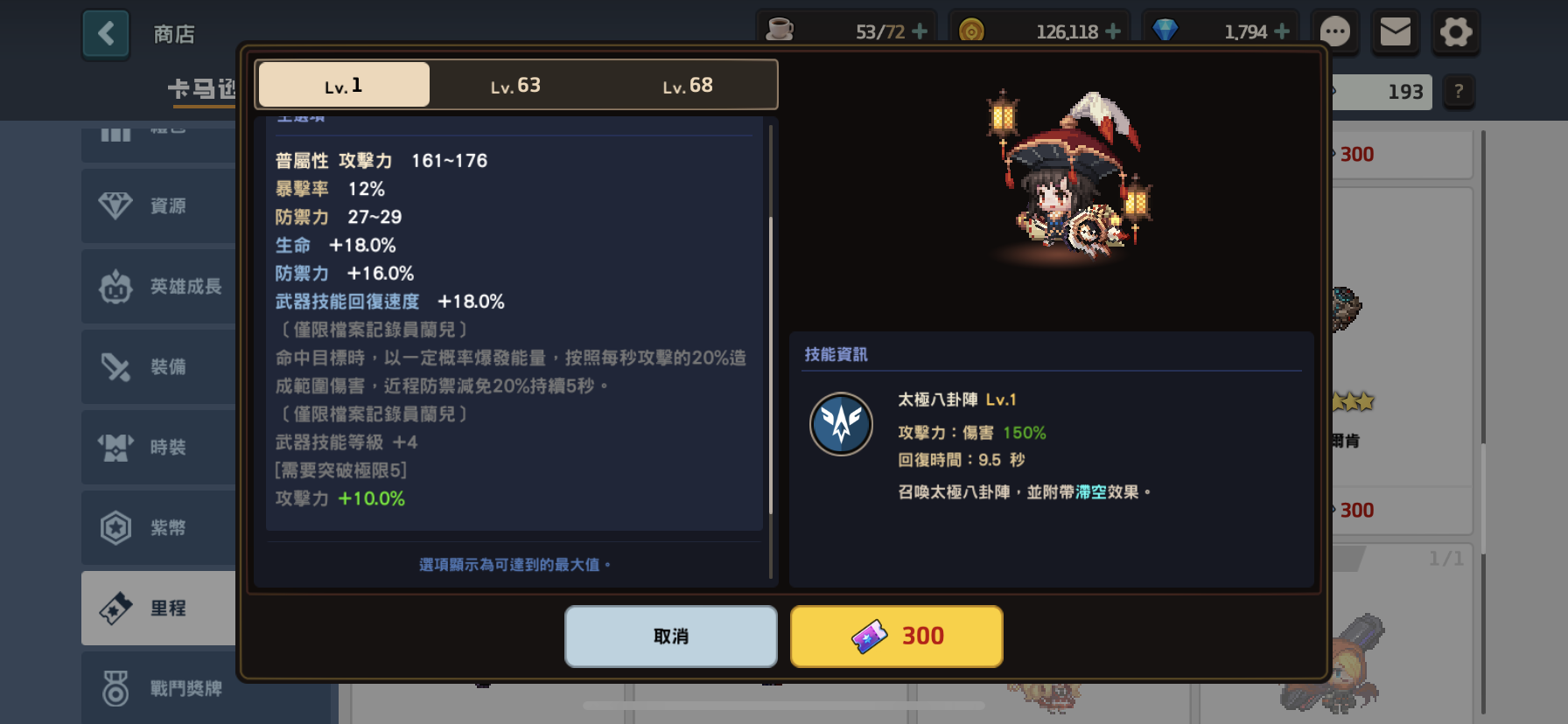Add blue gems with plus icon
1568x724 pixels.
click(x=1282, y=31)
